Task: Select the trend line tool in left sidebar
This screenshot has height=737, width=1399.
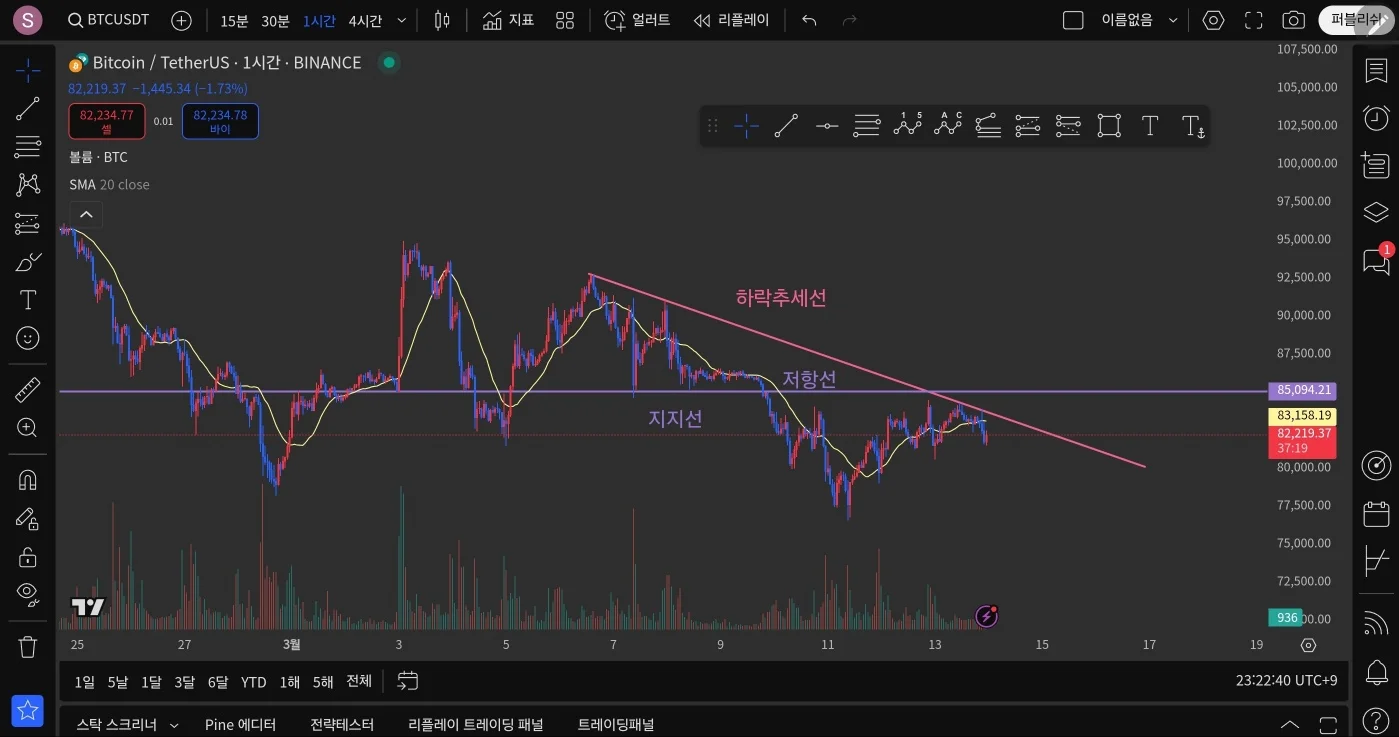Action: [x=28, y=108]
